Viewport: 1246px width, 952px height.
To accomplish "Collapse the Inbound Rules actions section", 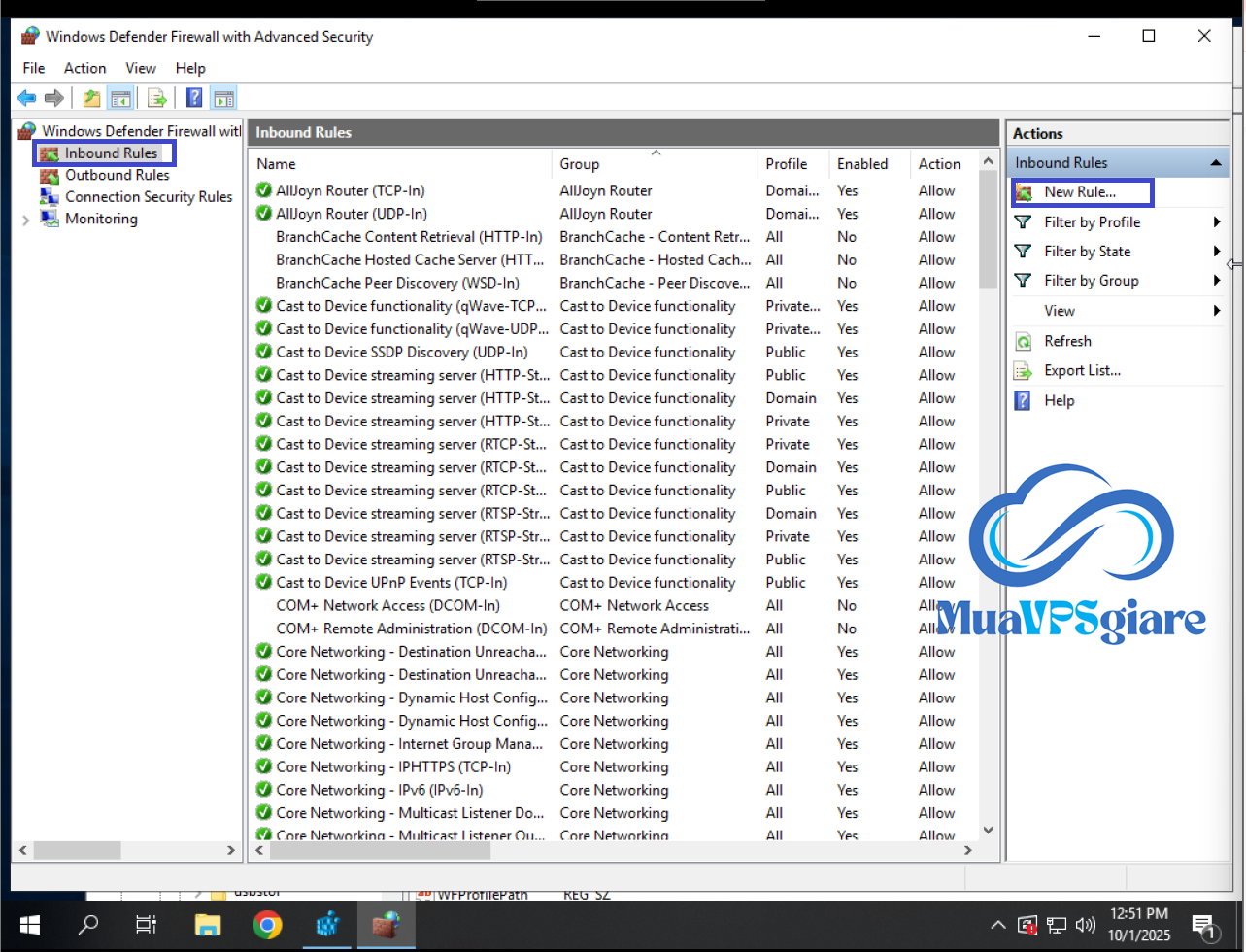I will coord(1215,163).
